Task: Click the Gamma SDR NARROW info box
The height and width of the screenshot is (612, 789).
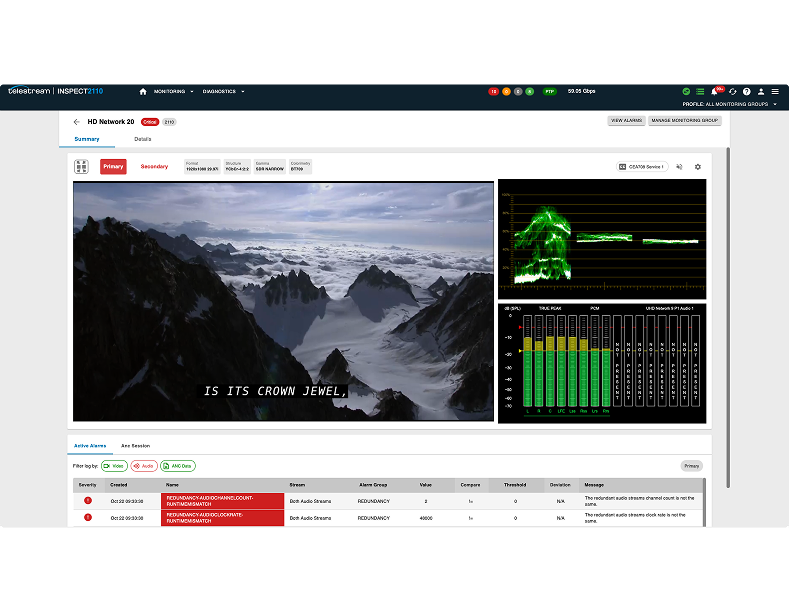Action: tap(270, 167)
